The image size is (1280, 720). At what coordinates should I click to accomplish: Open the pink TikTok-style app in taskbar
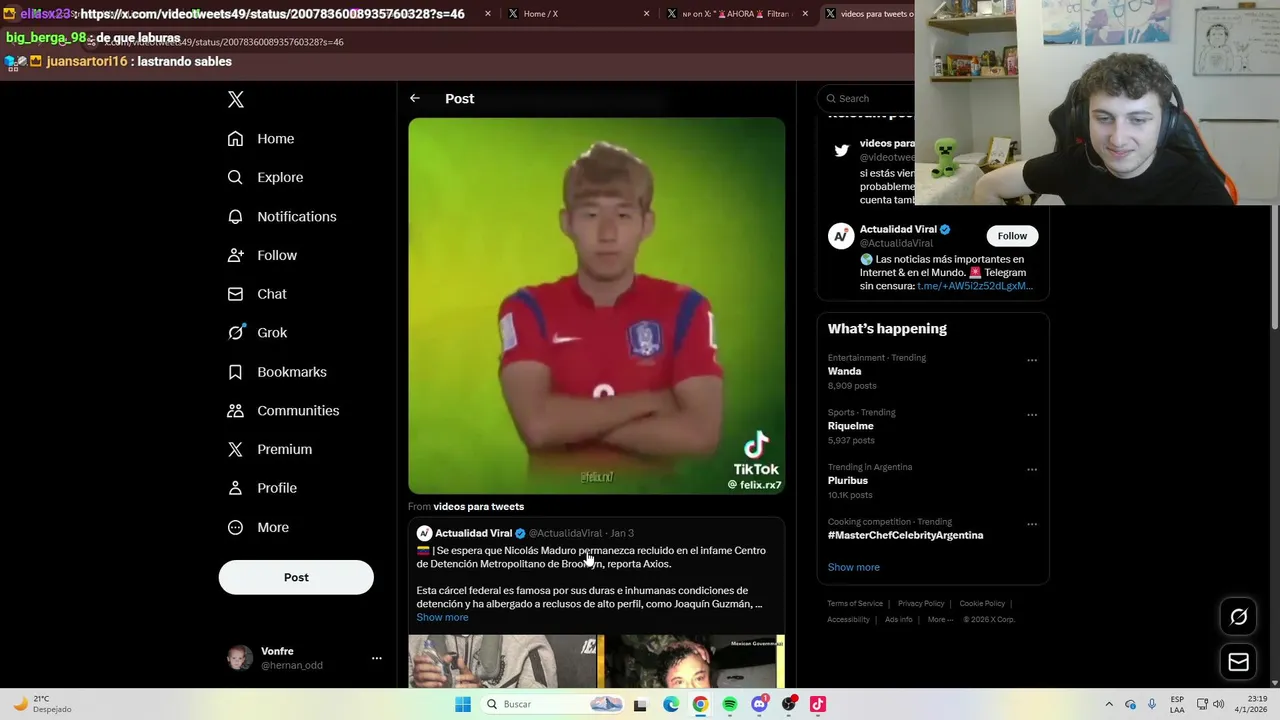click(x=818, y=704)
